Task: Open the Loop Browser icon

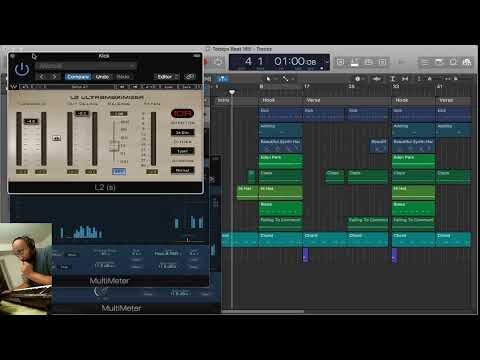Action: pyautogui.click(x=453, y=62)
